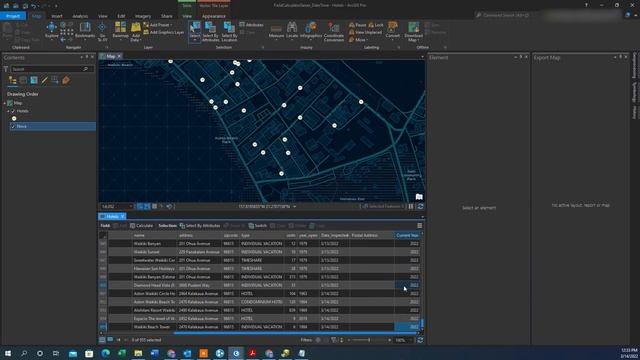
Task: Click Add Graphics Layer
Action: click(x=164, y=32)
